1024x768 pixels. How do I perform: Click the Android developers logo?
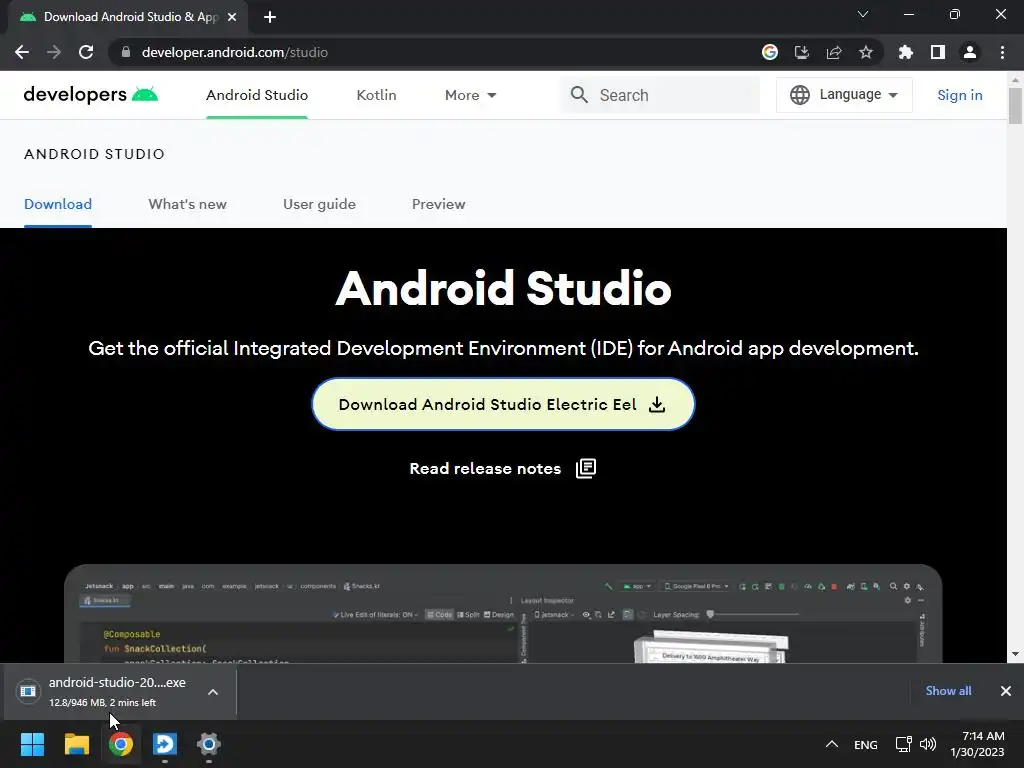click(91, 95)
